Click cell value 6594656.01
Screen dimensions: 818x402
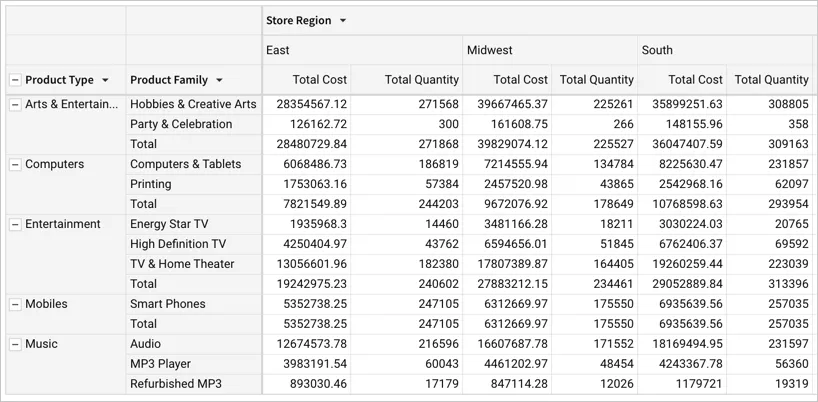tap(516, 244)
